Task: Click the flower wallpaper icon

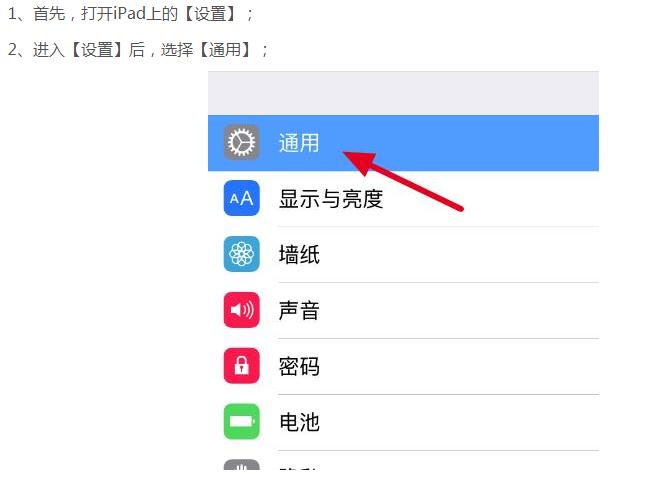Action: (242, 254)
